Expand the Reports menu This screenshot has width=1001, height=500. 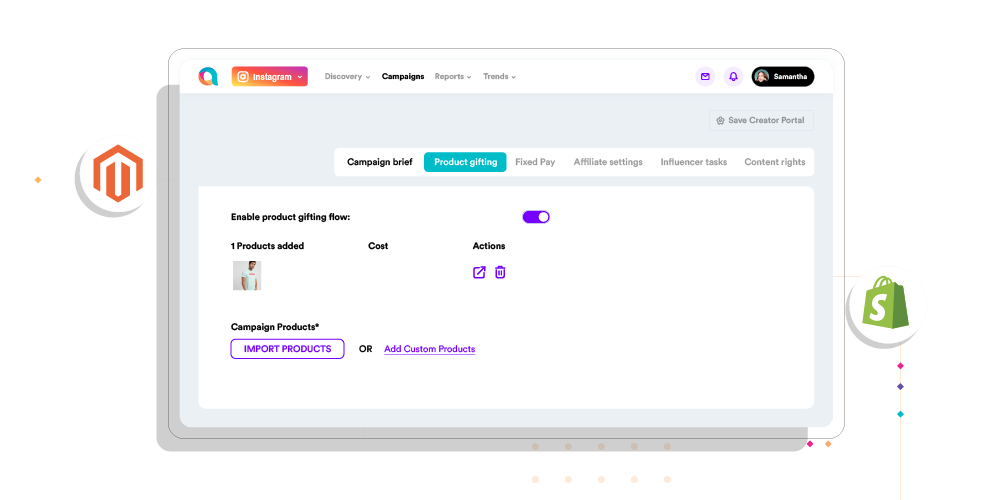coord(453,77)
